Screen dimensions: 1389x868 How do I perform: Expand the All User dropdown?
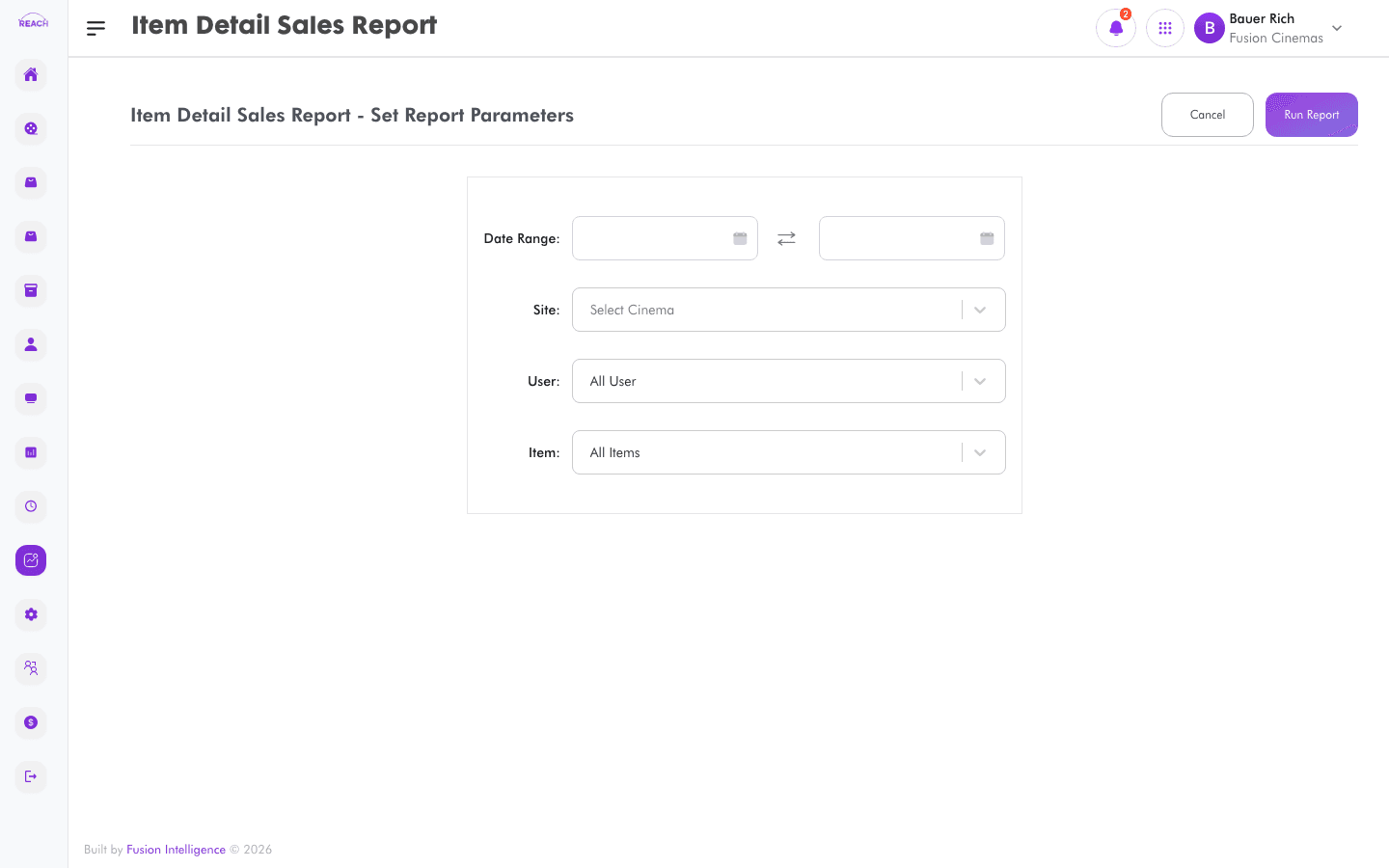[789, 381]
